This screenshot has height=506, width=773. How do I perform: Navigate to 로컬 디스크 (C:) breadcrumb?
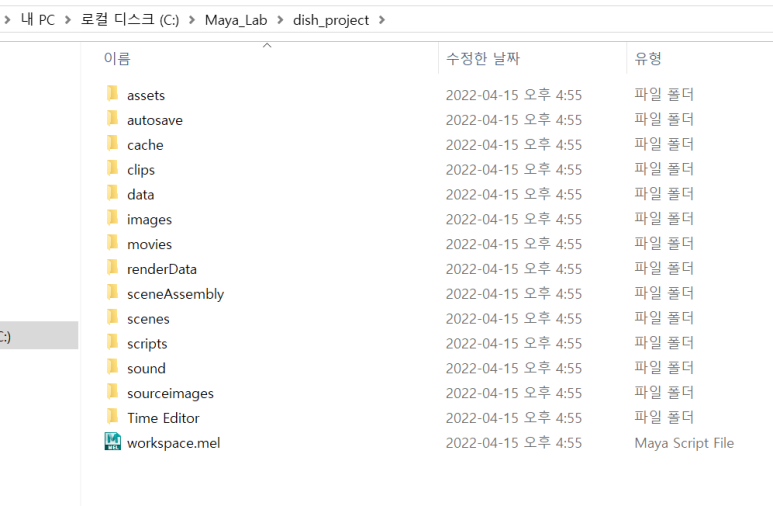(x=130, y=20)
